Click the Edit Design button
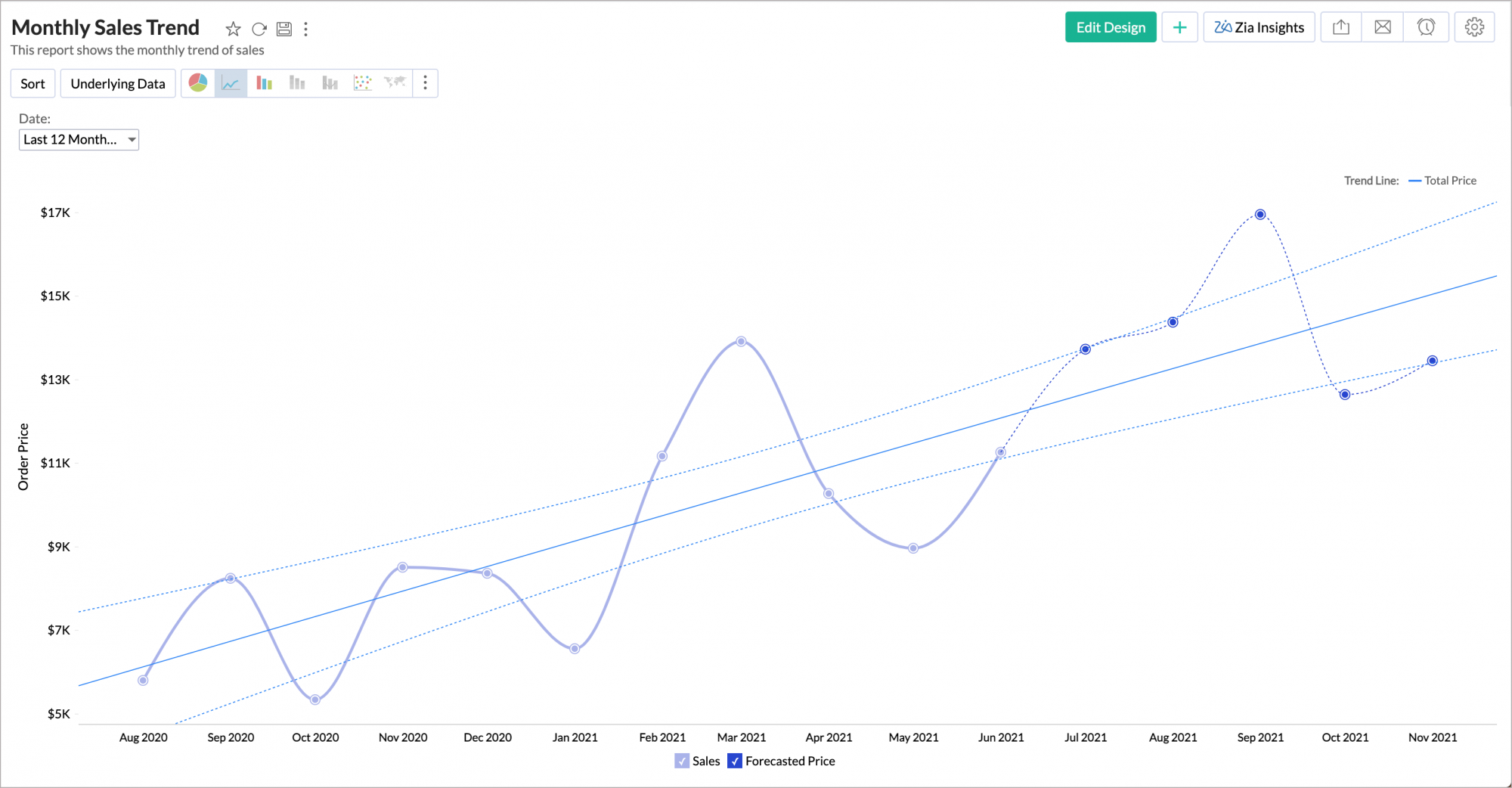Screen dimensions: 1512x788 point(1110,27)
